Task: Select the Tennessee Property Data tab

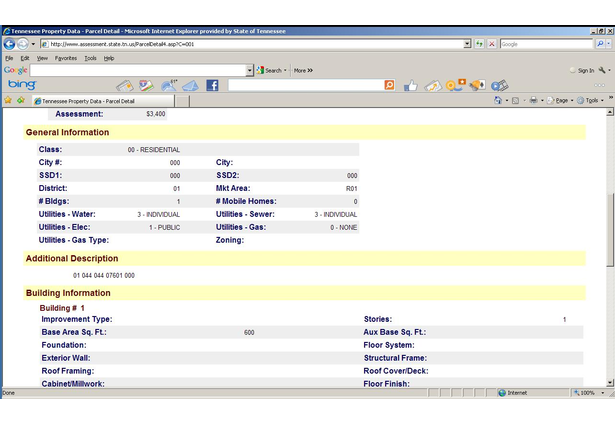Action: pyautogui.click(x=103, y=101)
